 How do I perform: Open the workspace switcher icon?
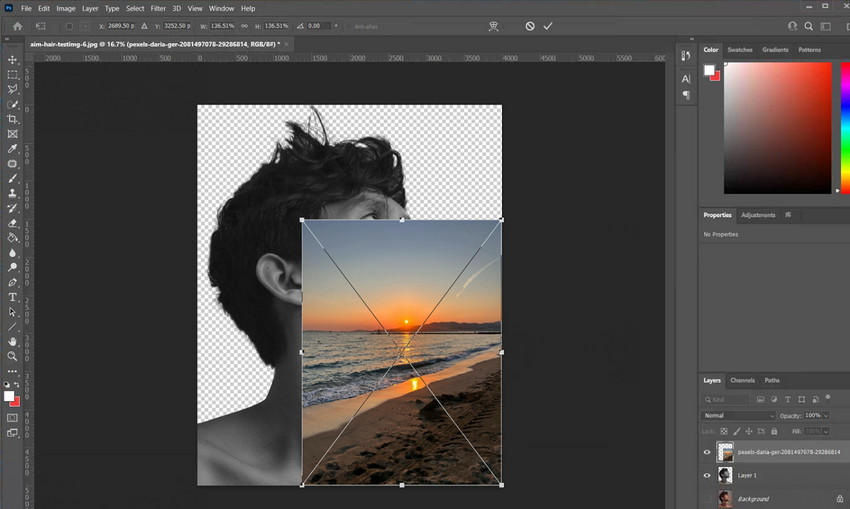click(x=825, y=26)
